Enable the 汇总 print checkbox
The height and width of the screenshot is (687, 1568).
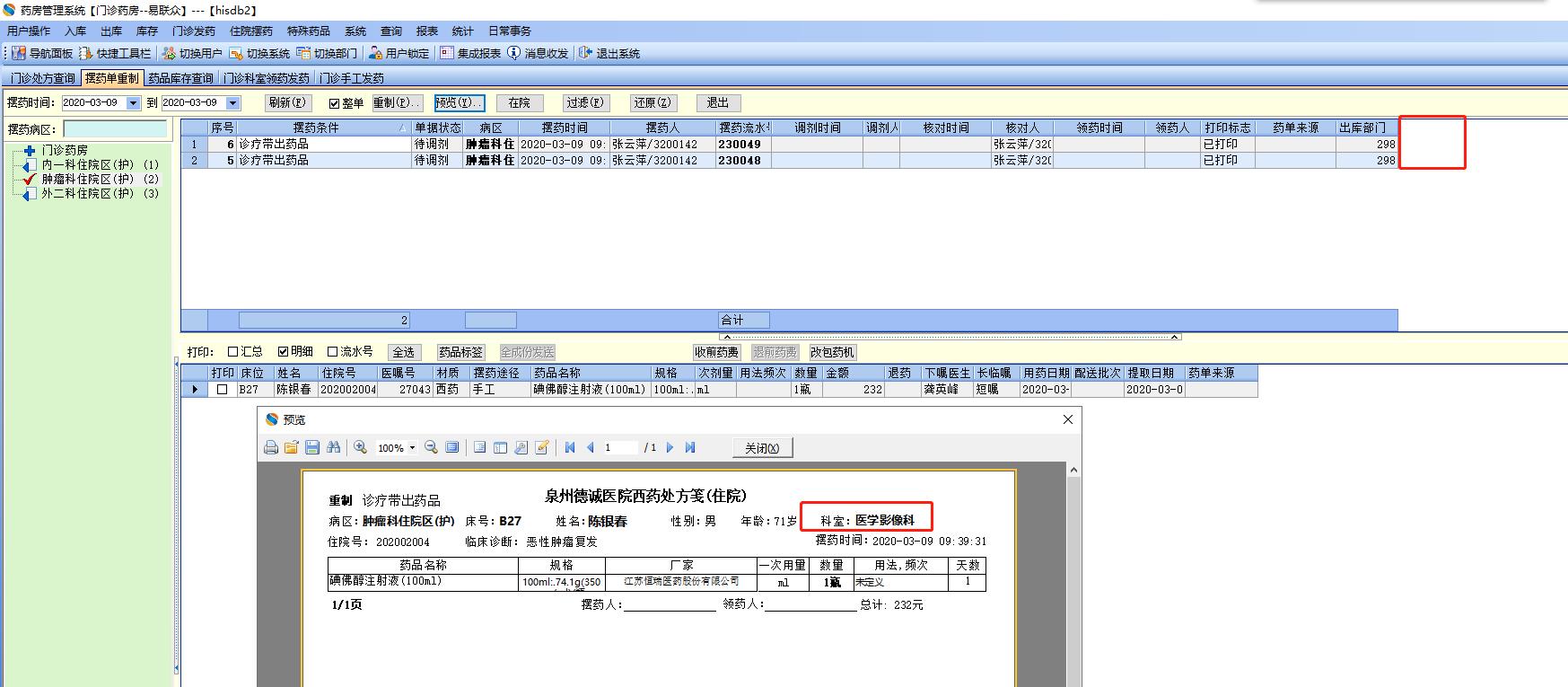[233, 352]
